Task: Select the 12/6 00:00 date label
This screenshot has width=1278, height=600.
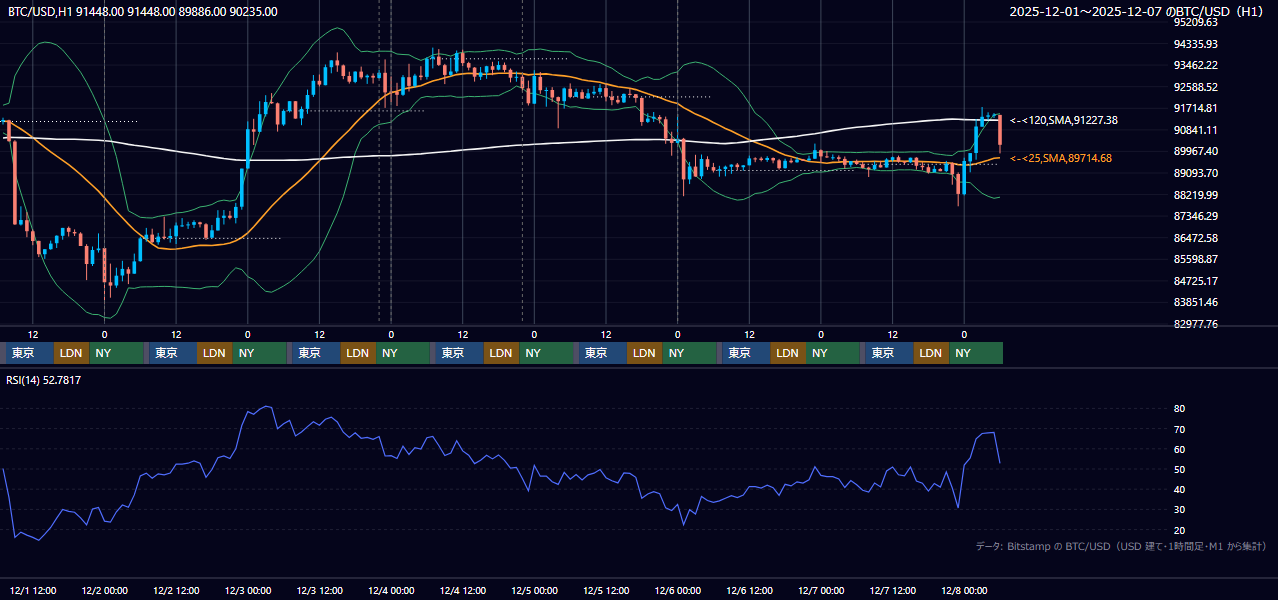Action: click(x=678, y=591)
